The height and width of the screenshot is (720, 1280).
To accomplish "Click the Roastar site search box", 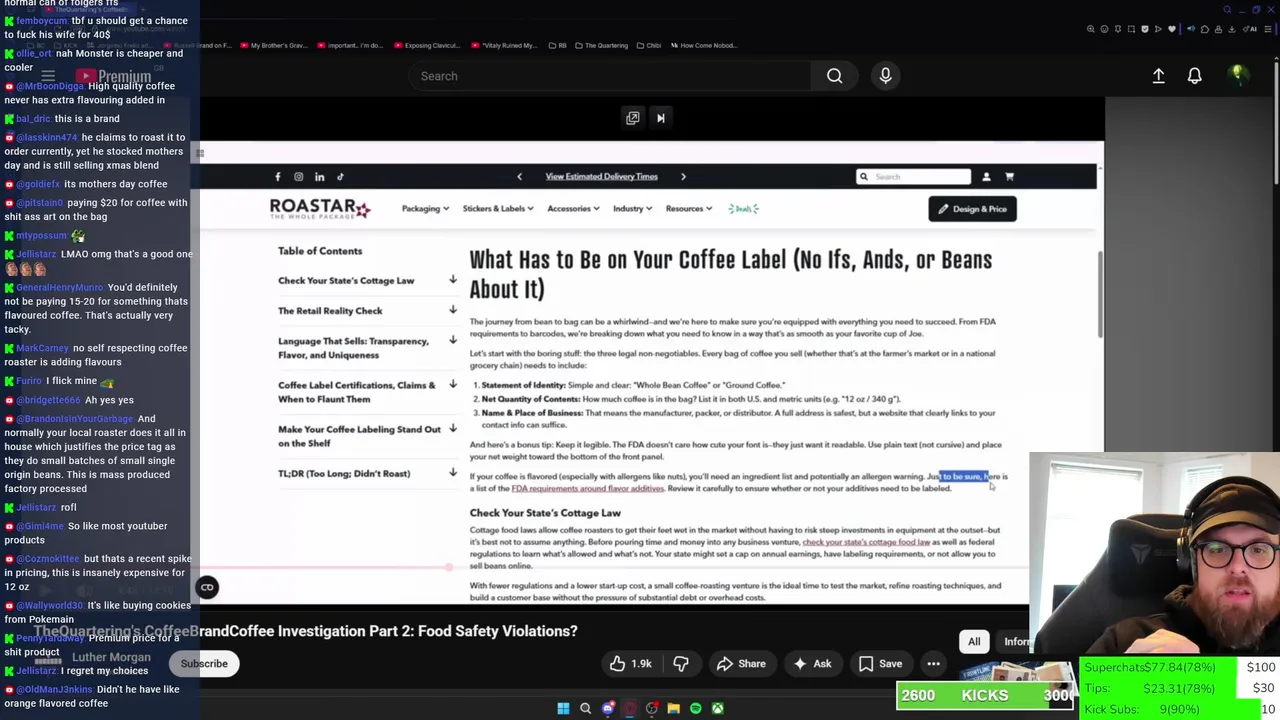I will 913,177.
